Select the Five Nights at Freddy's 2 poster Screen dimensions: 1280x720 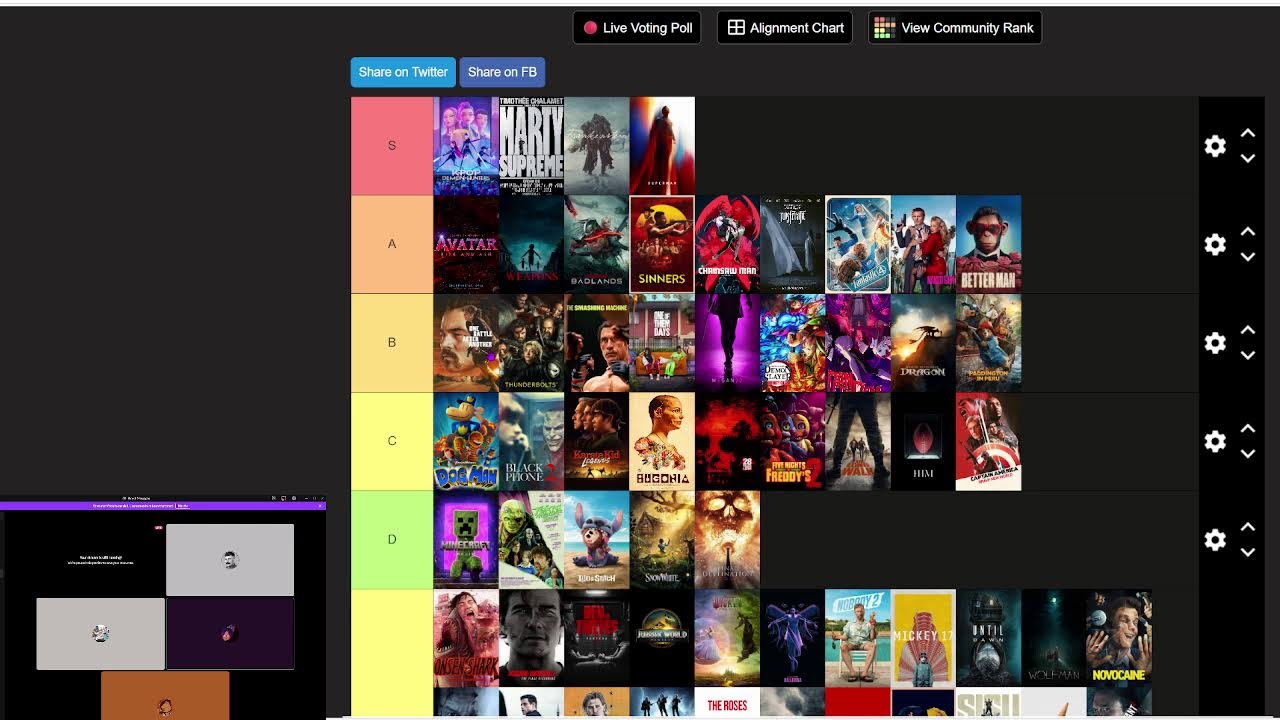[792, 441]
